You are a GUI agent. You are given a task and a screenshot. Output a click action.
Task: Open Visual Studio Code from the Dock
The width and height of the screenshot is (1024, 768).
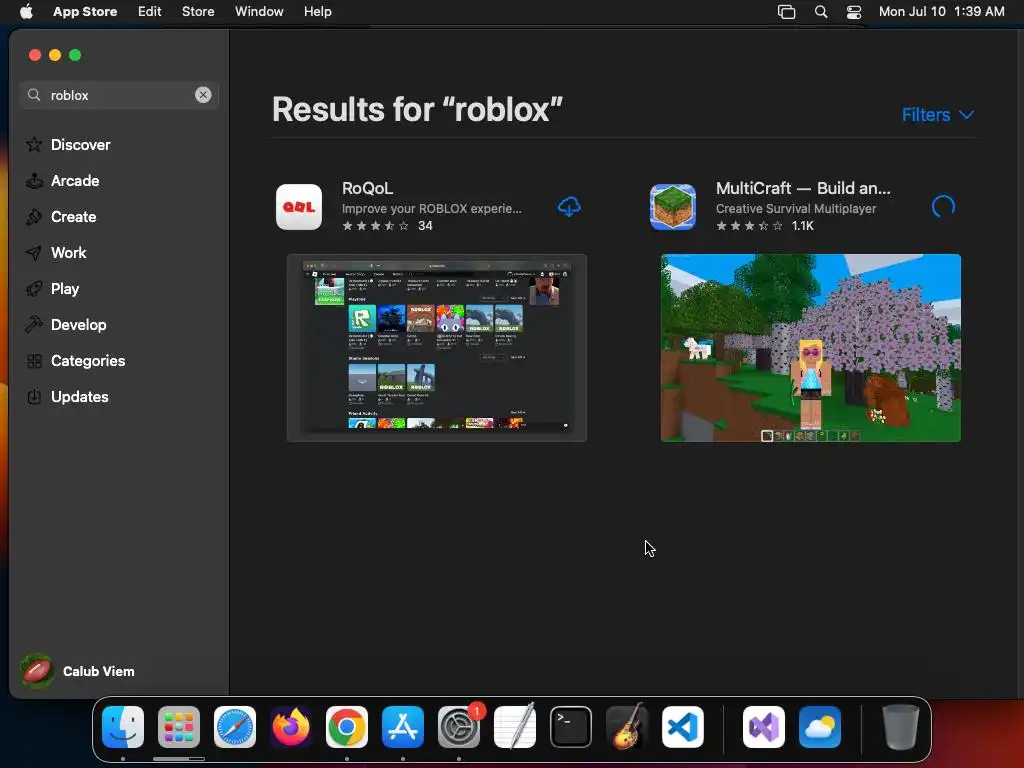683,727
